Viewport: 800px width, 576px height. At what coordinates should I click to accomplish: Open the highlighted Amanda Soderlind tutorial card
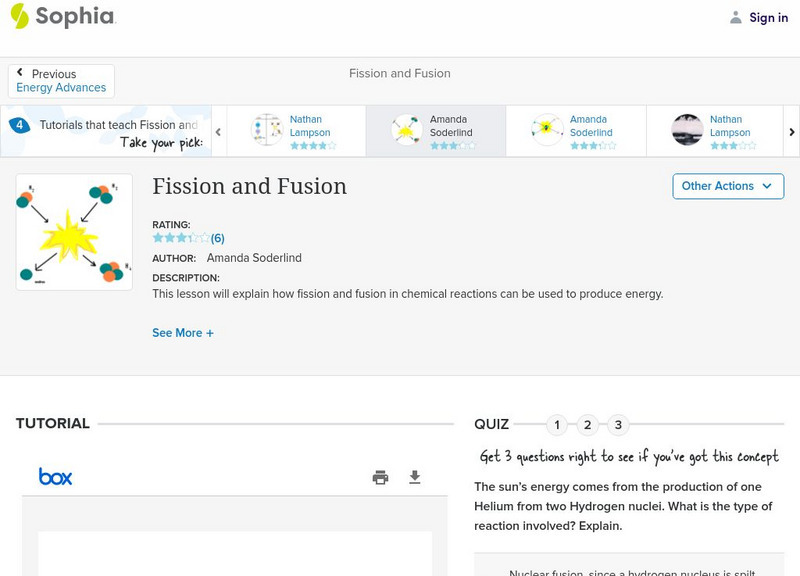pos(435,131)
